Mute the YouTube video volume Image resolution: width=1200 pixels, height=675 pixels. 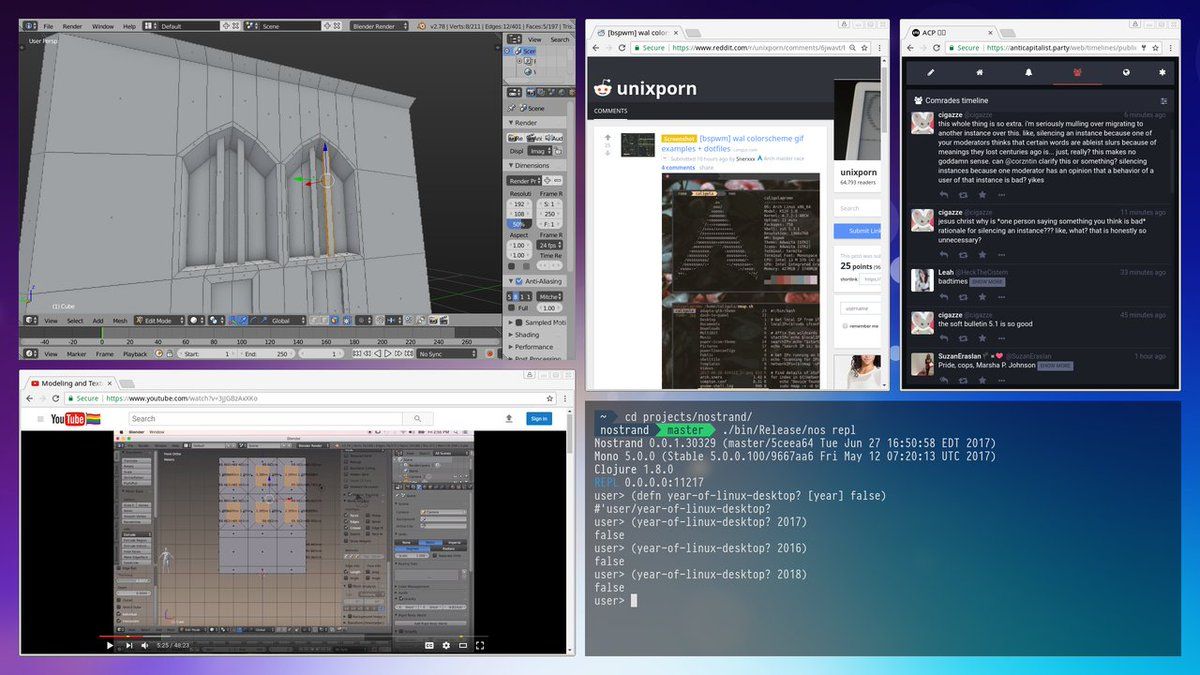click(x=145, y=645)
